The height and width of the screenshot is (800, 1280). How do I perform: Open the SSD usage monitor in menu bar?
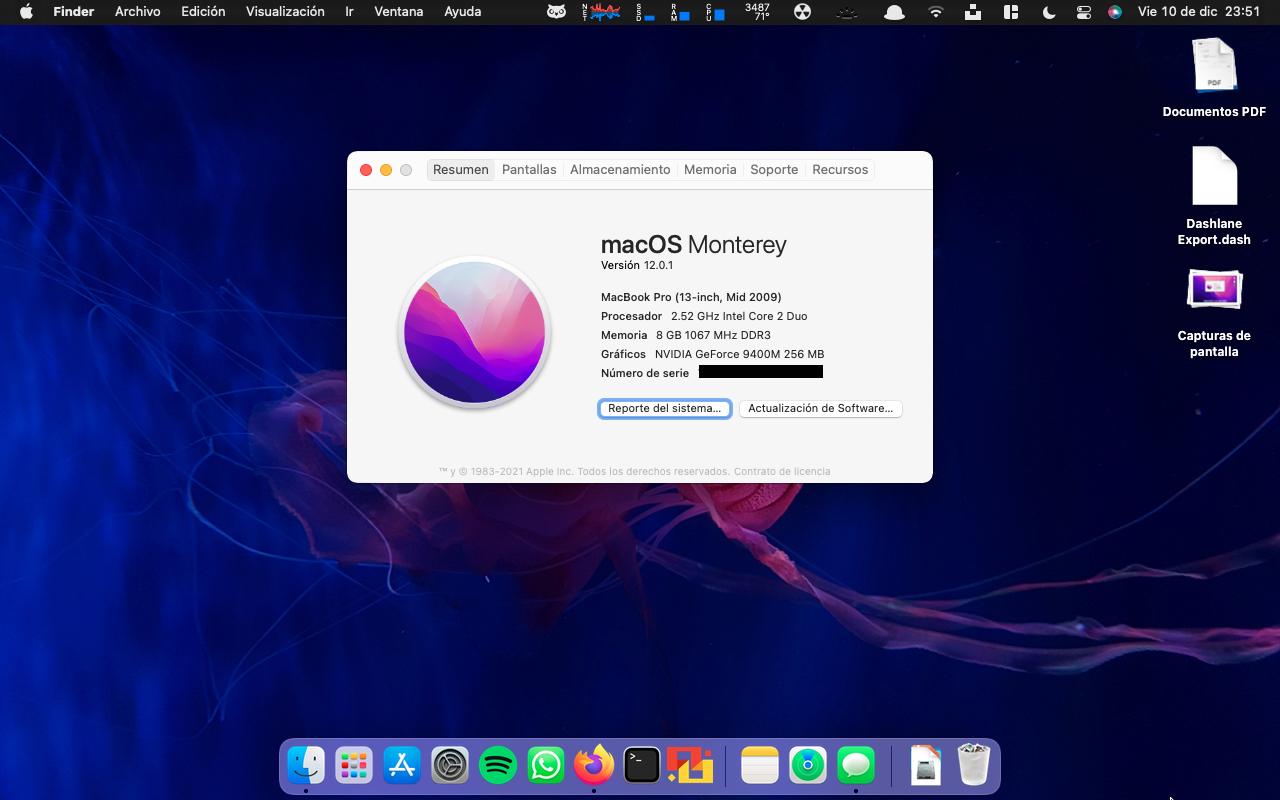[x=646, y=12]
